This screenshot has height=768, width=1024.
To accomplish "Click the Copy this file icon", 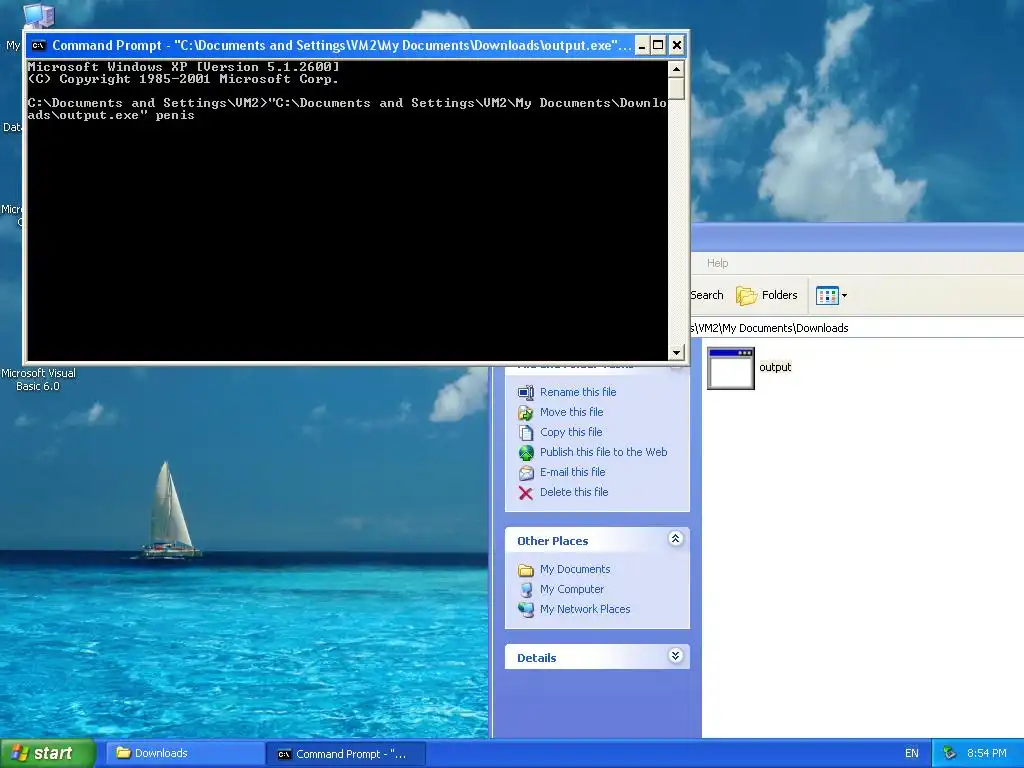I will 526,432.
